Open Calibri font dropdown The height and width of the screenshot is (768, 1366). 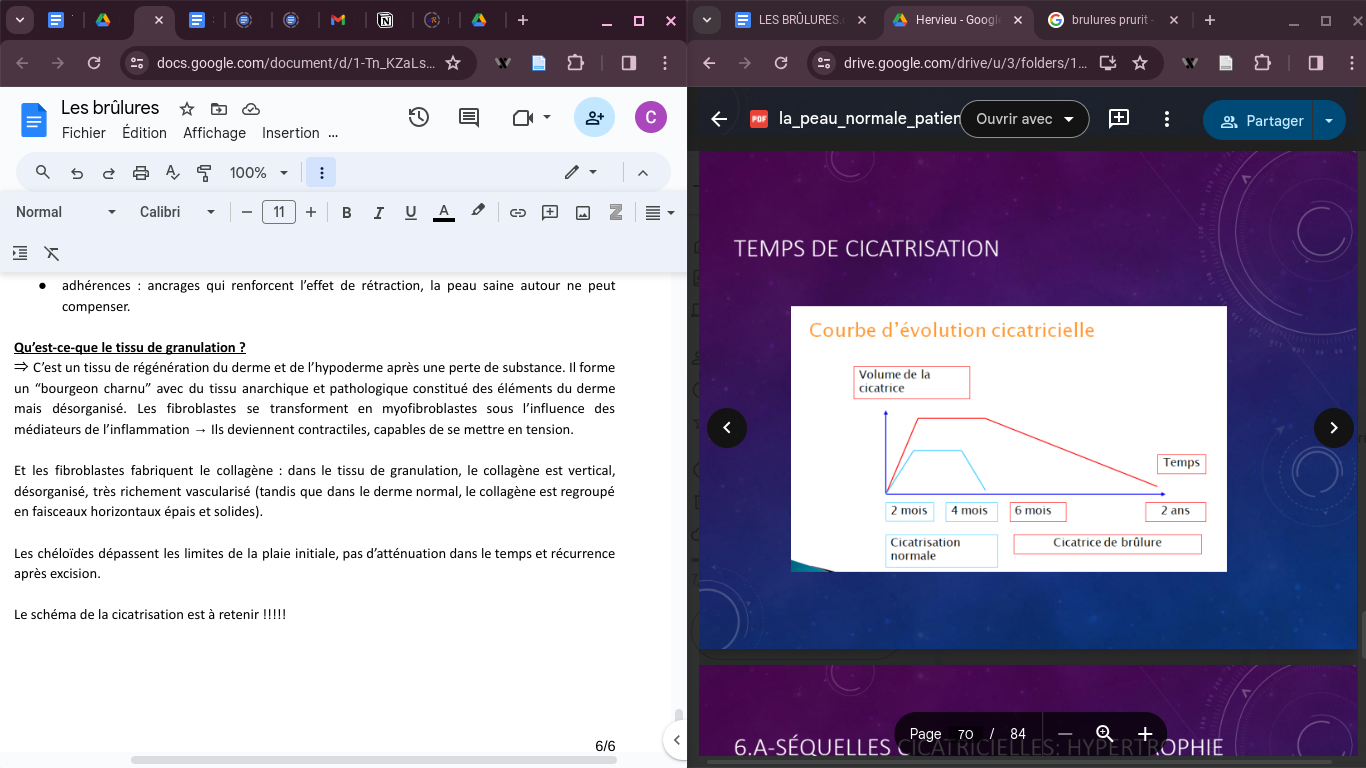tap(177, 212)
